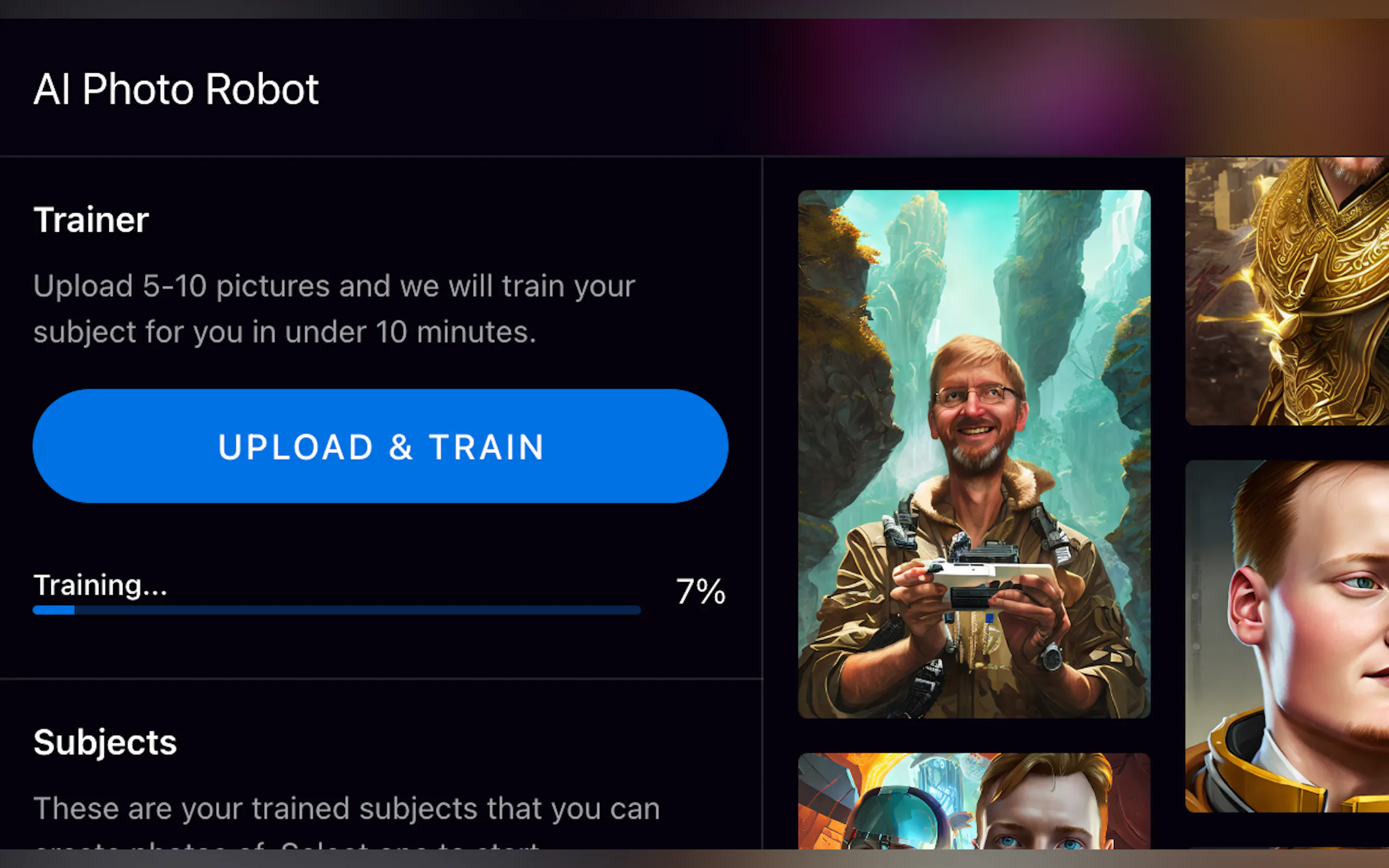The width and height of the screenshot is (1389, 868).
Task: Open the sci-fi helmet artwork thumbnail
Action: point(974,801)
